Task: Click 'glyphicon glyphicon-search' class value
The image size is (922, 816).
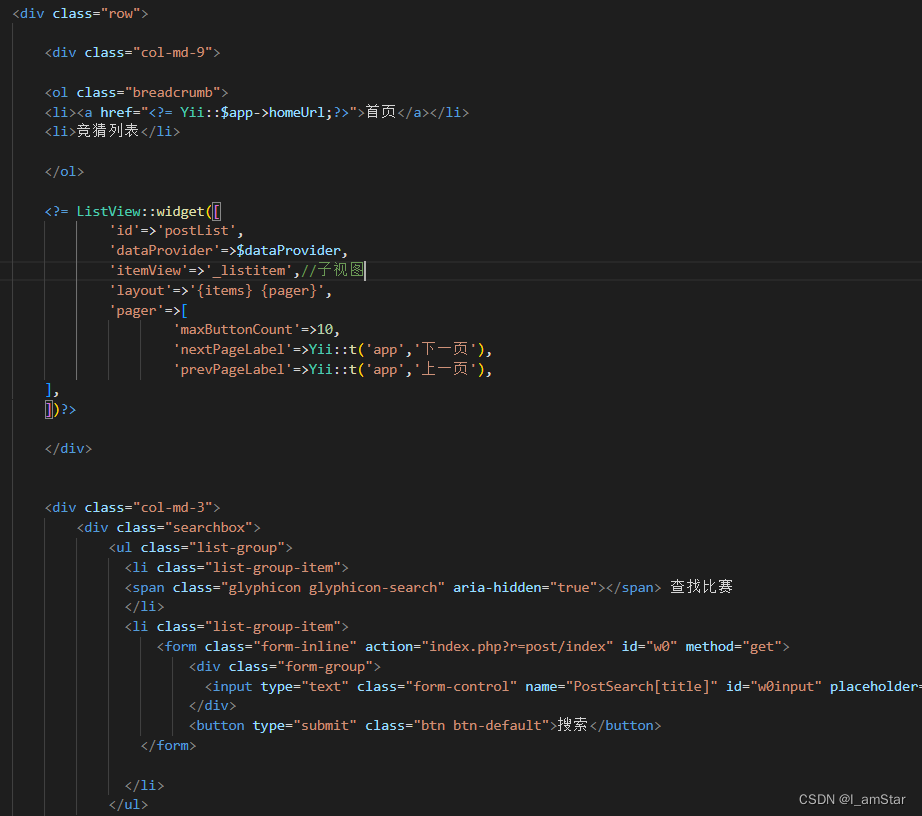Action: tap(333, 588)
